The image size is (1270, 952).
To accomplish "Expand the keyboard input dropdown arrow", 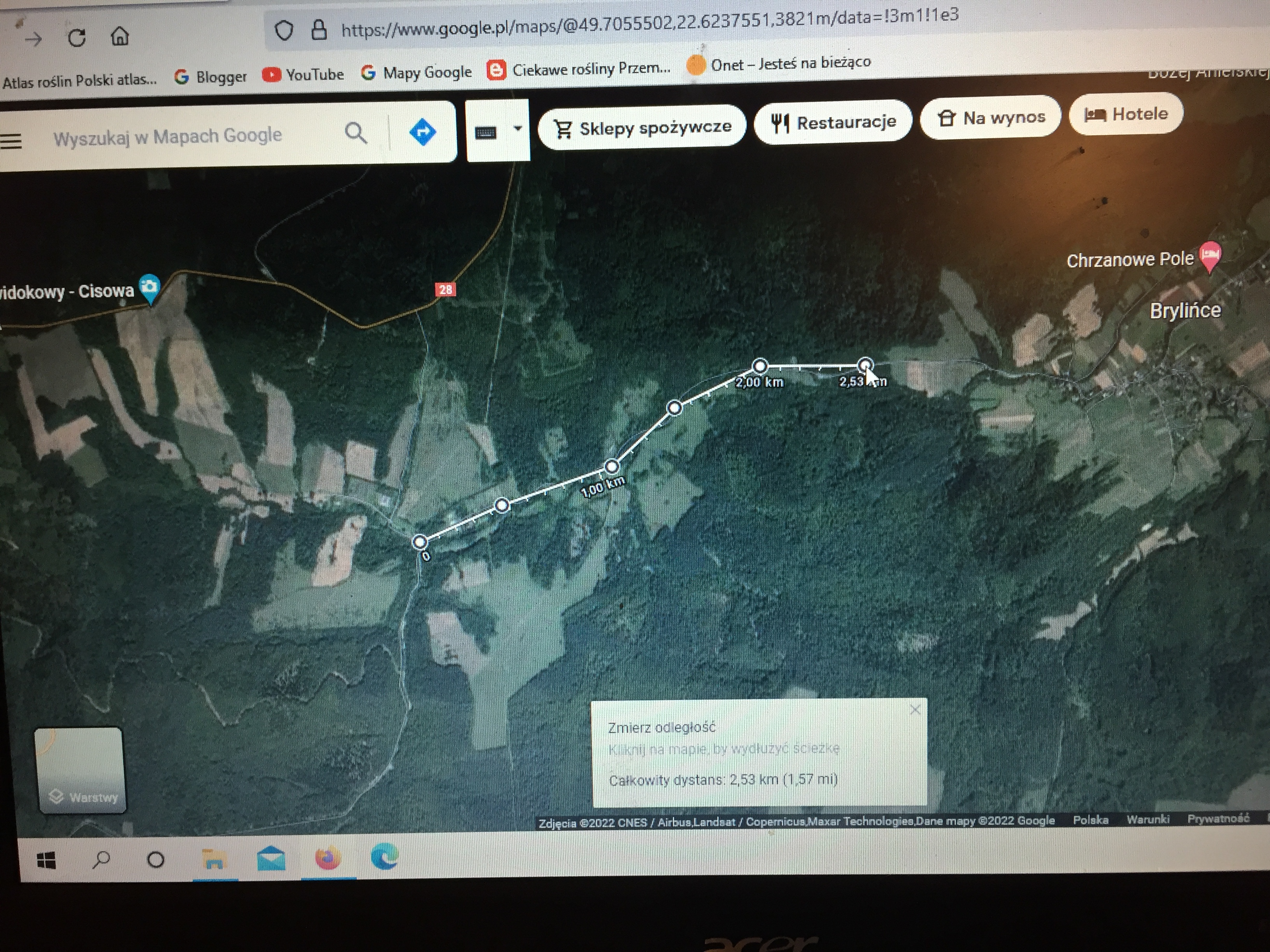I will pos(517,129).
